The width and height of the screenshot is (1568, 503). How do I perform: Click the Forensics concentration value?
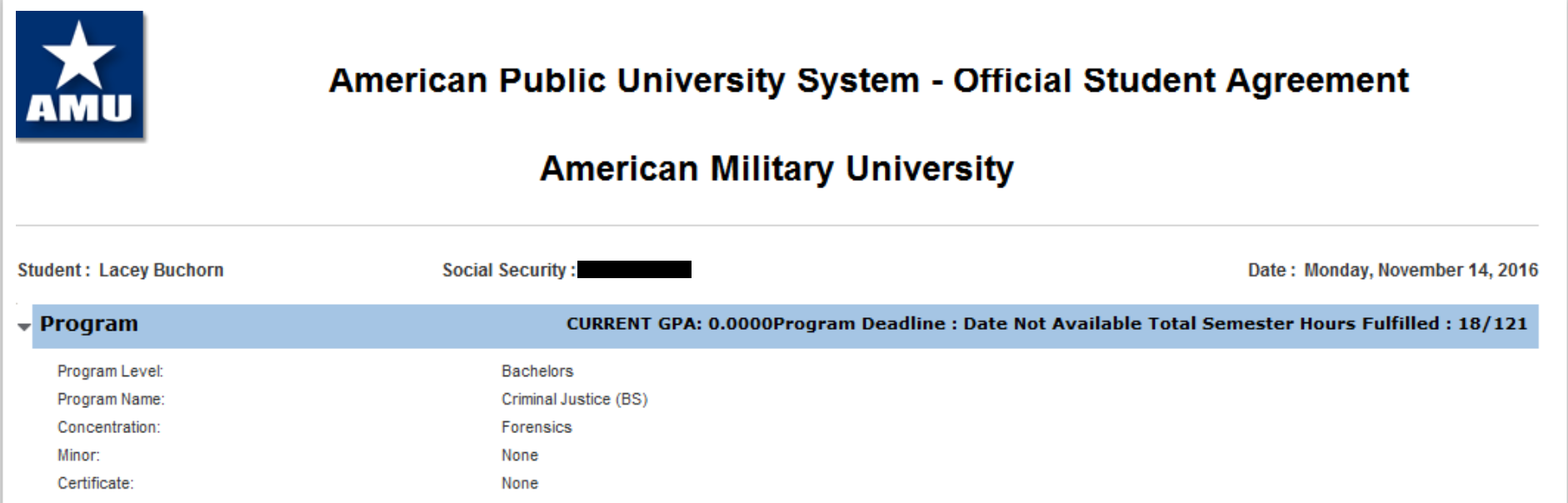[x=537, y=427]
